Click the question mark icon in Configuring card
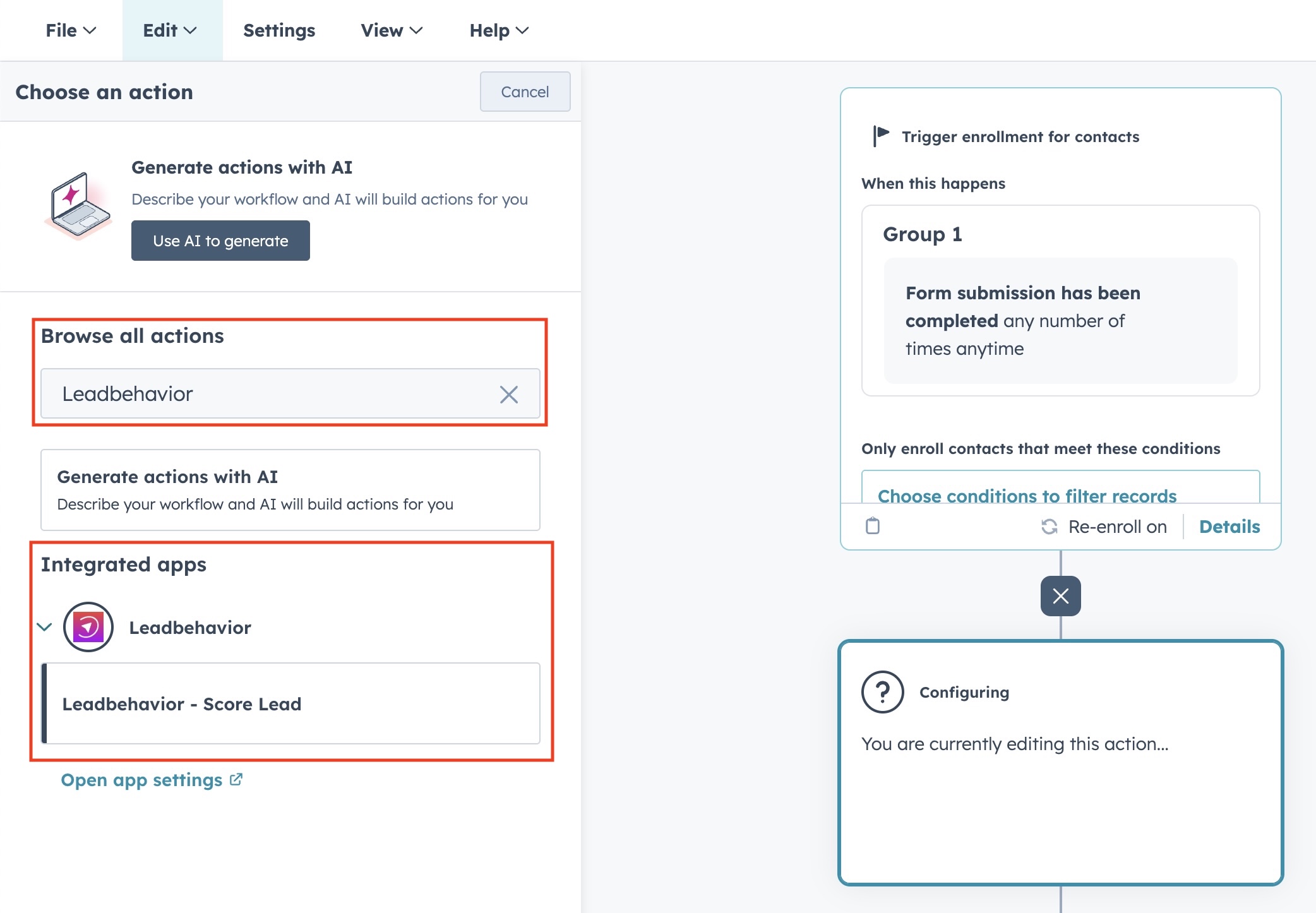1316x913 pixels. click(883, 691)
